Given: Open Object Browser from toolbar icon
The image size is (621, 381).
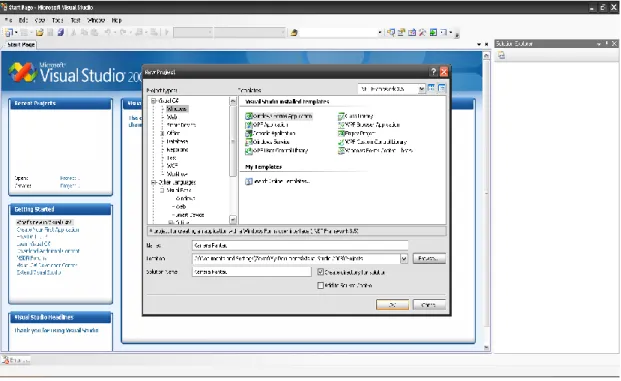Looking at the screenshot, I should click(x=412, y=32).
